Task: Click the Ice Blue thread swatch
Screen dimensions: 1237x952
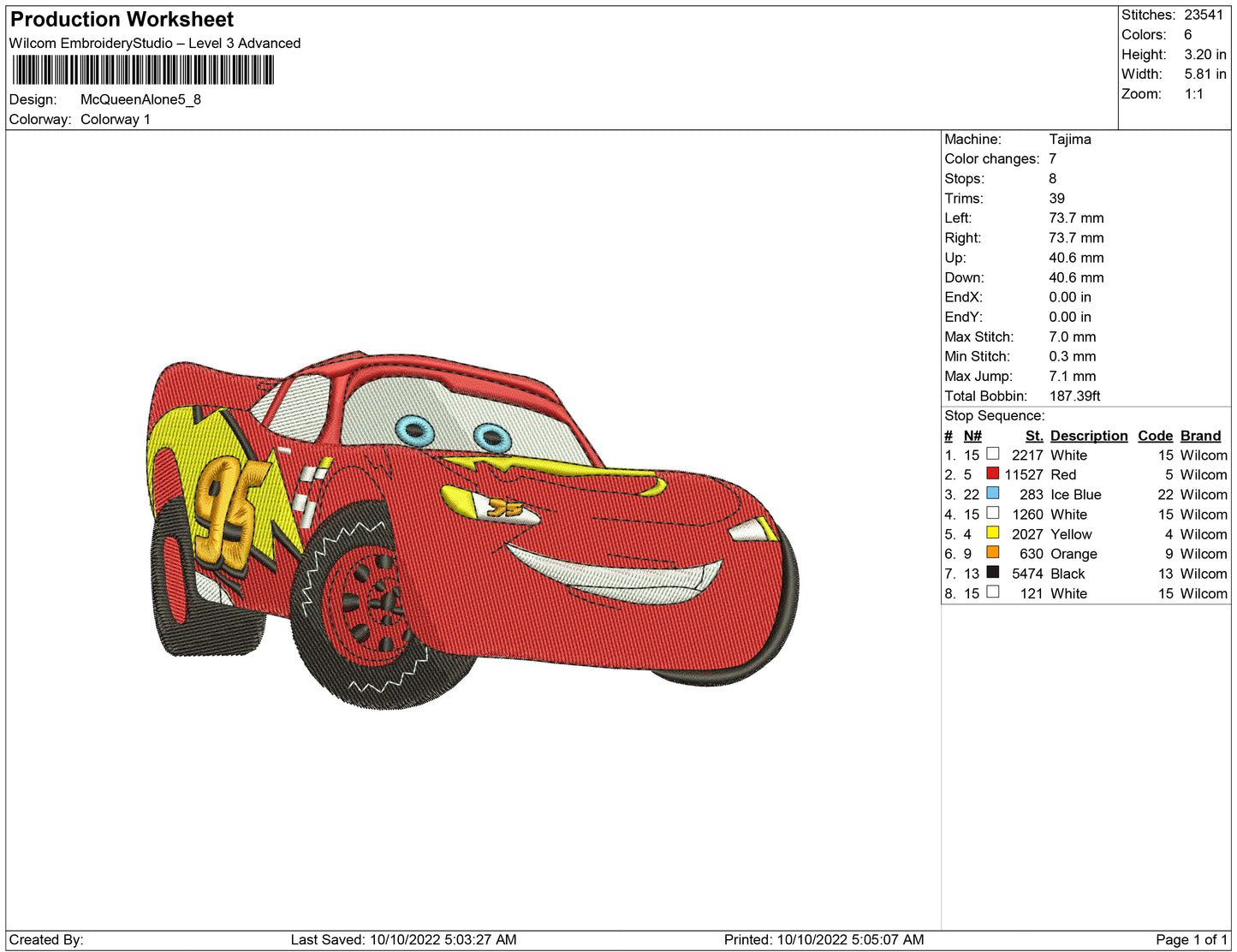Action: coord(992,493)
